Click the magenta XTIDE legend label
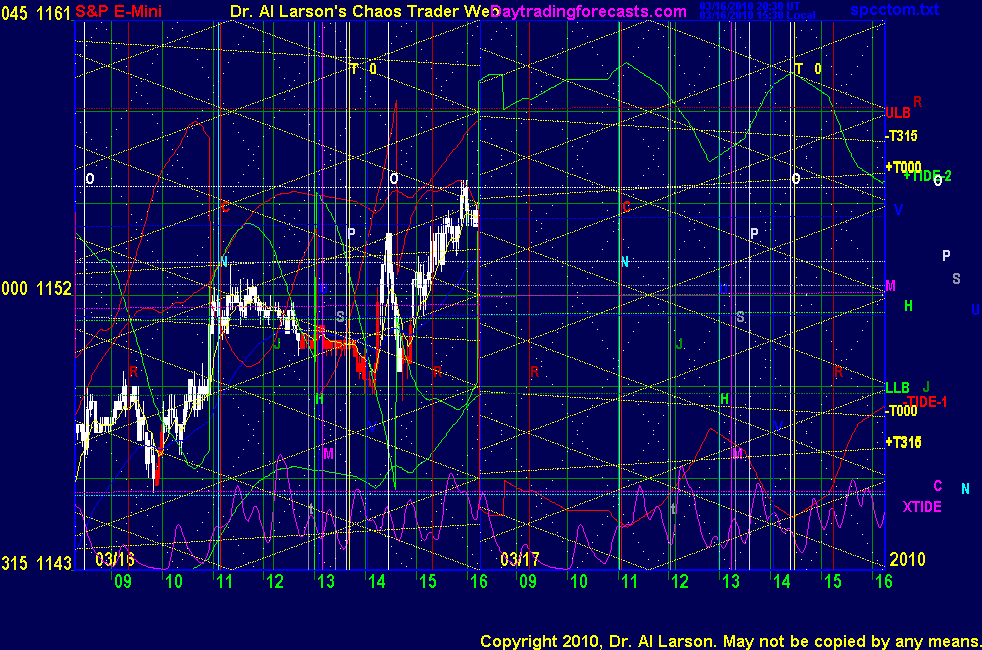Screen dimensions: 982x650 (x=922, y=507)
